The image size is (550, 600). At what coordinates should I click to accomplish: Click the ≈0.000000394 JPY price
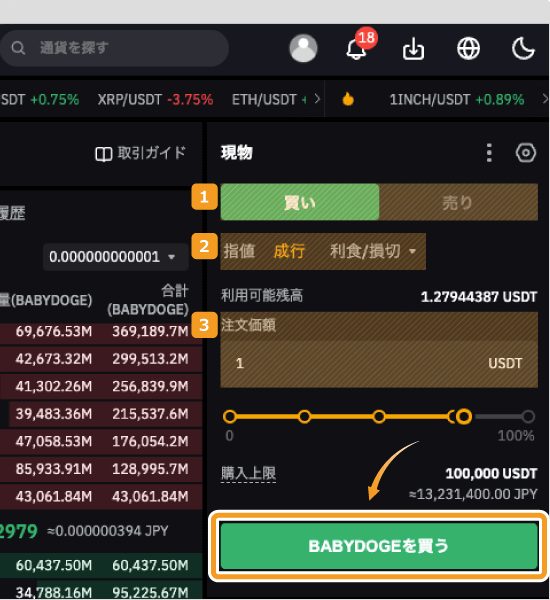pyautogui.click(x=108, y=531)
